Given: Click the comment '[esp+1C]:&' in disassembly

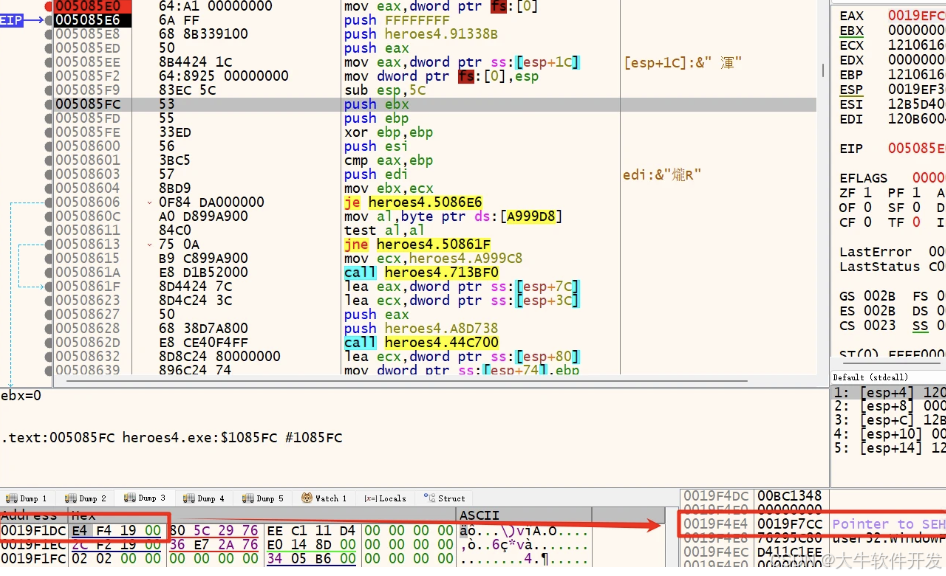Looking at the screenshot, I should tap(682, 62).
